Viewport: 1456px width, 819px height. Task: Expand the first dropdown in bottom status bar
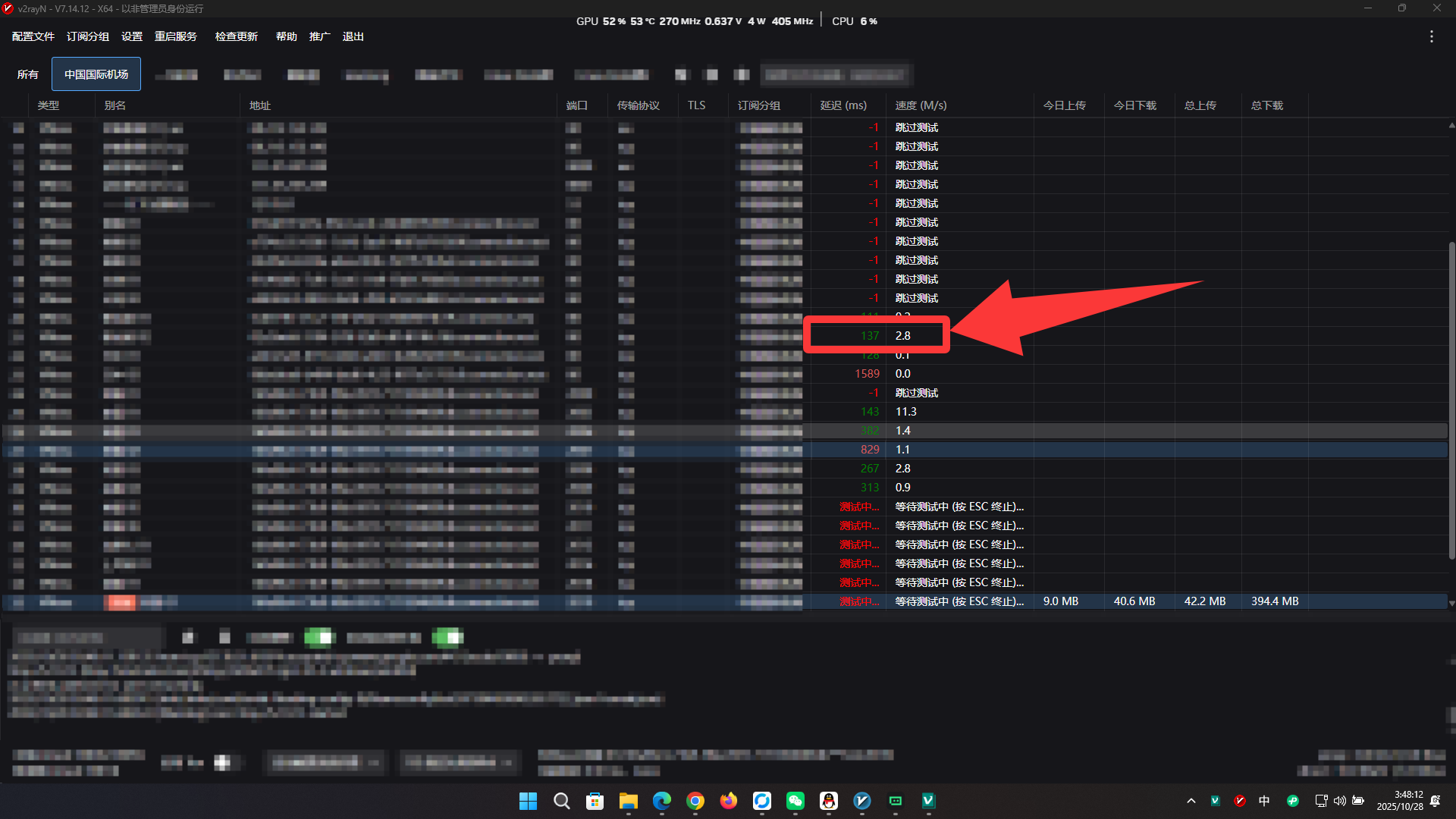coord(325,762)
